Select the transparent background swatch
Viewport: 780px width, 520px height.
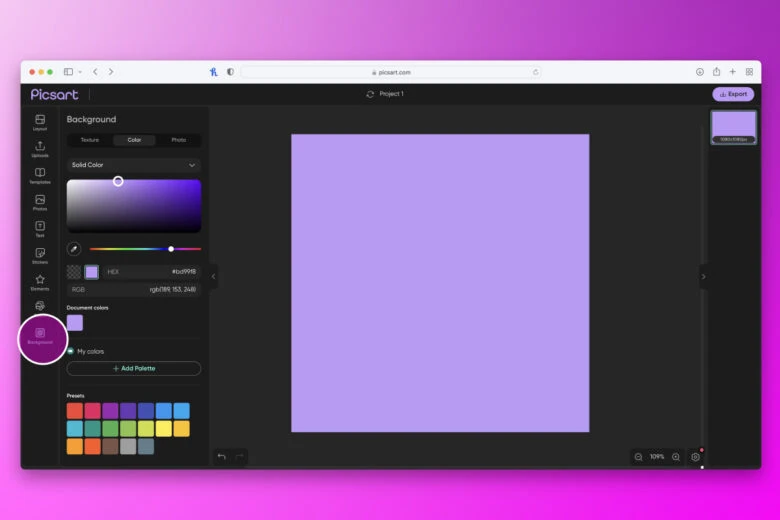[x=74, y=272]
